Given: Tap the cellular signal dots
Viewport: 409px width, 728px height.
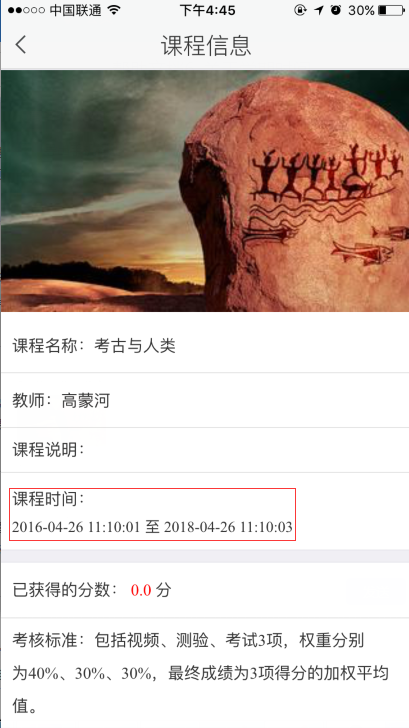Looking at the screenshot, I should coord(26,11).
